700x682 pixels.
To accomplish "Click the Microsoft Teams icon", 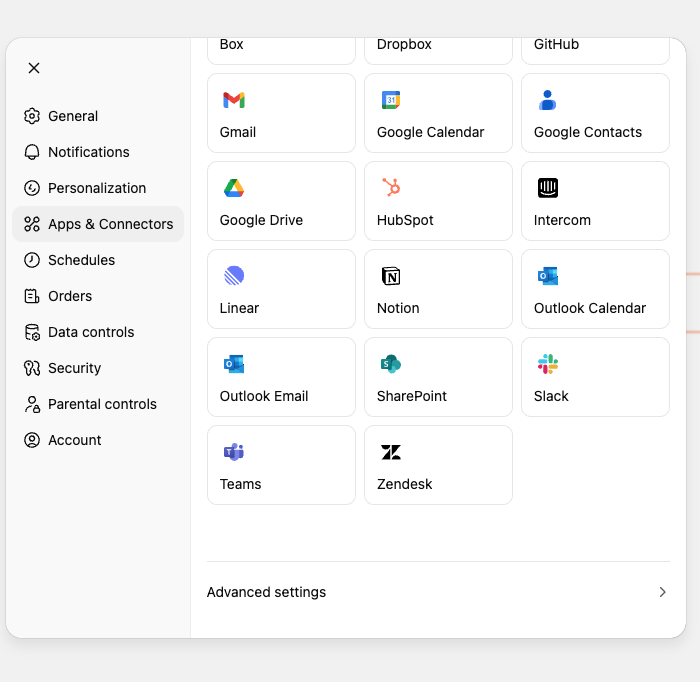I will (234, 452).
